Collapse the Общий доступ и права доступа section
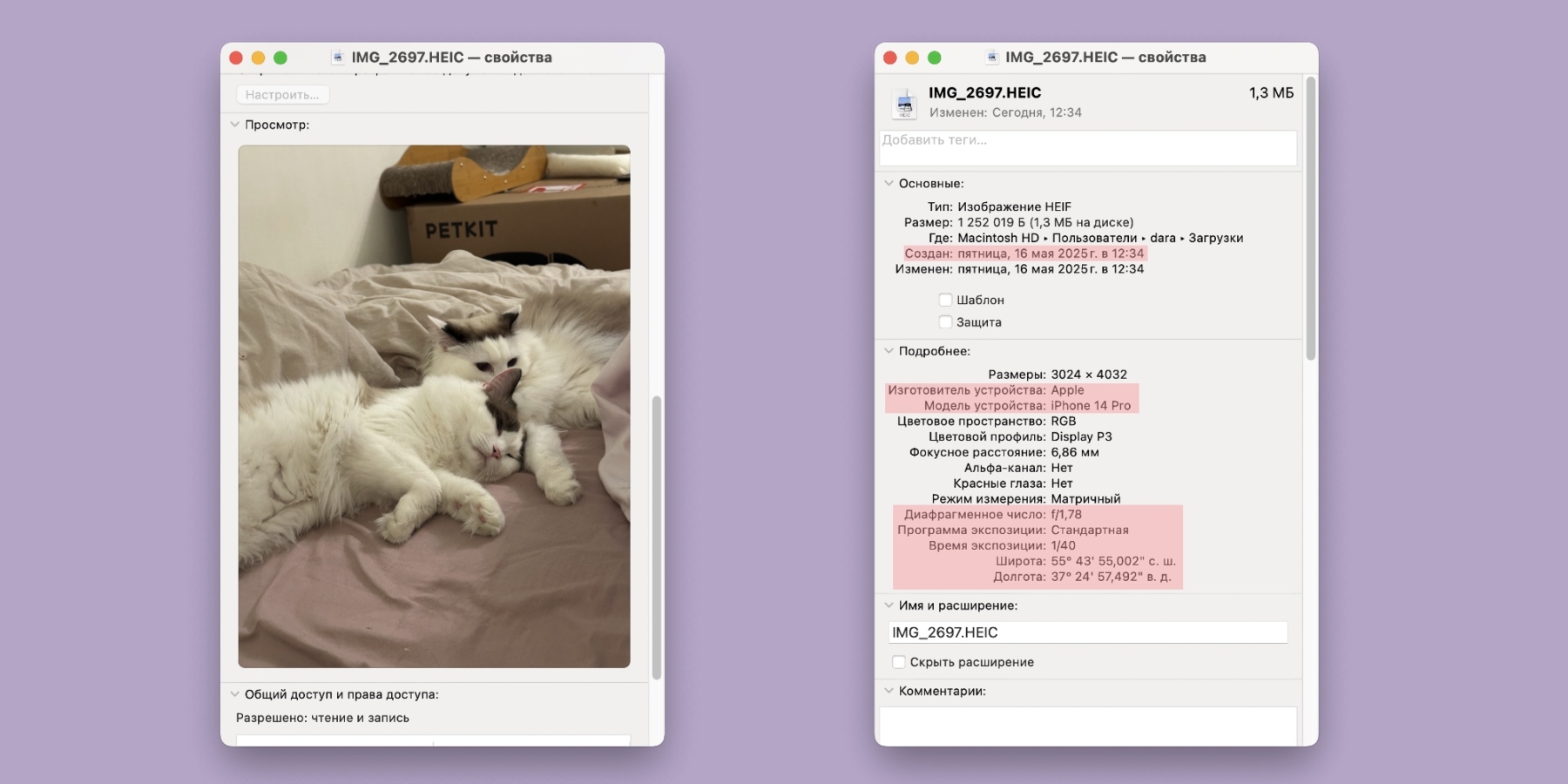This screenshot has height=784, width=1568. click(x=234, y=694)
